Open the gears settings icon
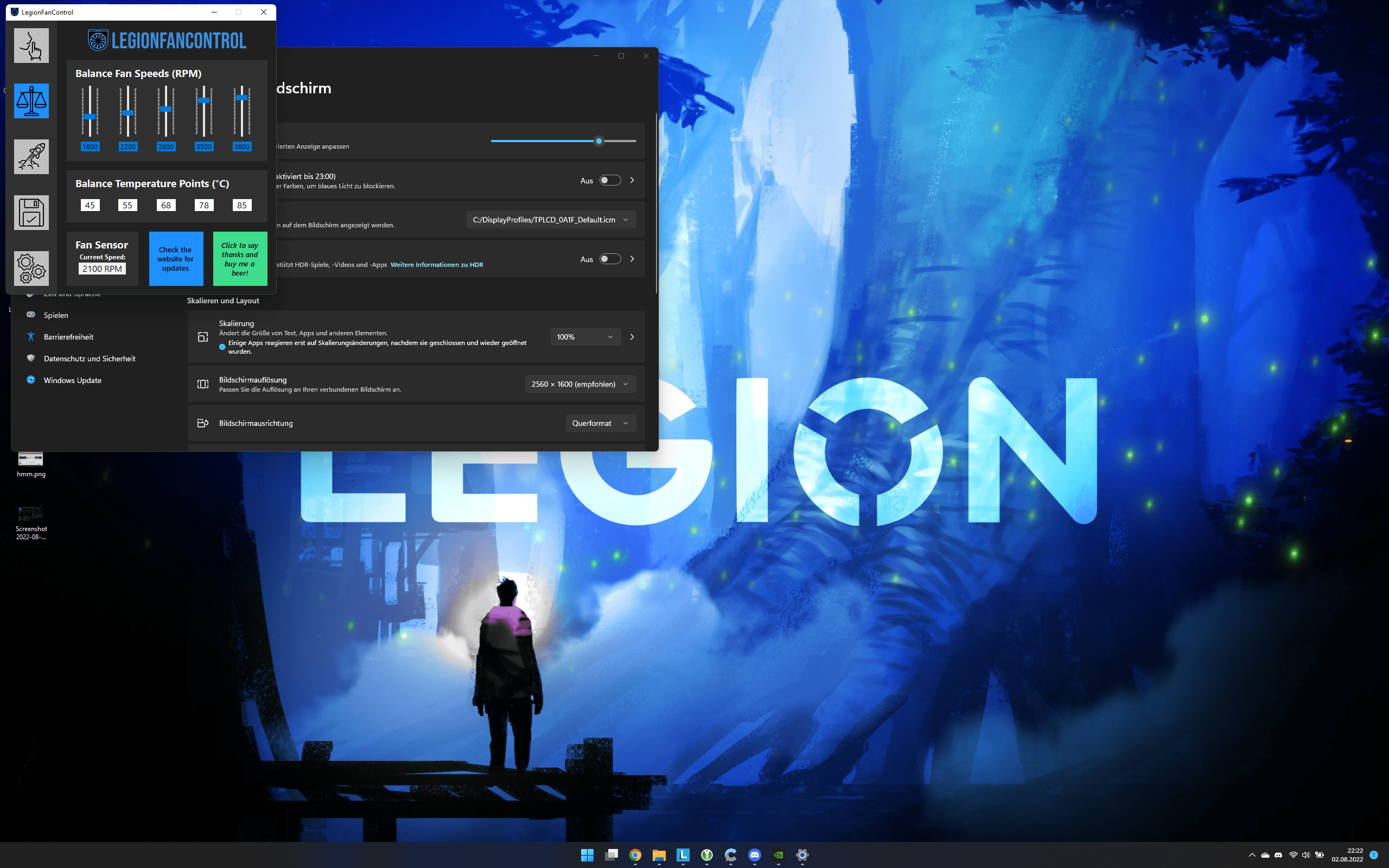 [31, 268]
